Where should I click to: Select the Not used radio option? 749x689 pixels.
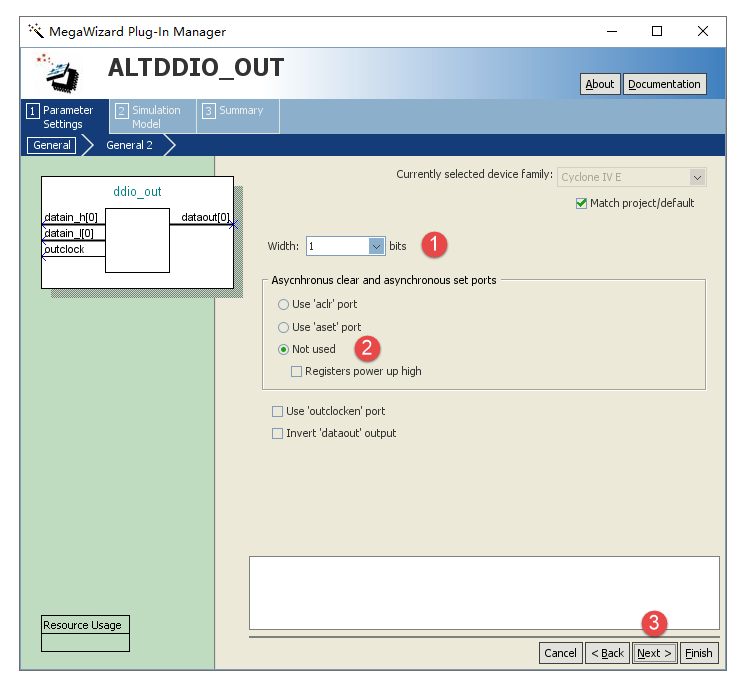[x=307, y=349]
